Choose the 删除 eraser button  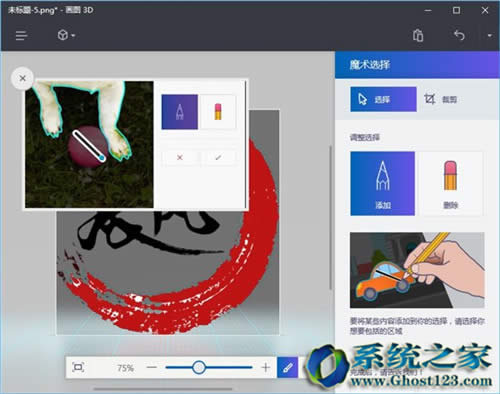pos(450,184)
